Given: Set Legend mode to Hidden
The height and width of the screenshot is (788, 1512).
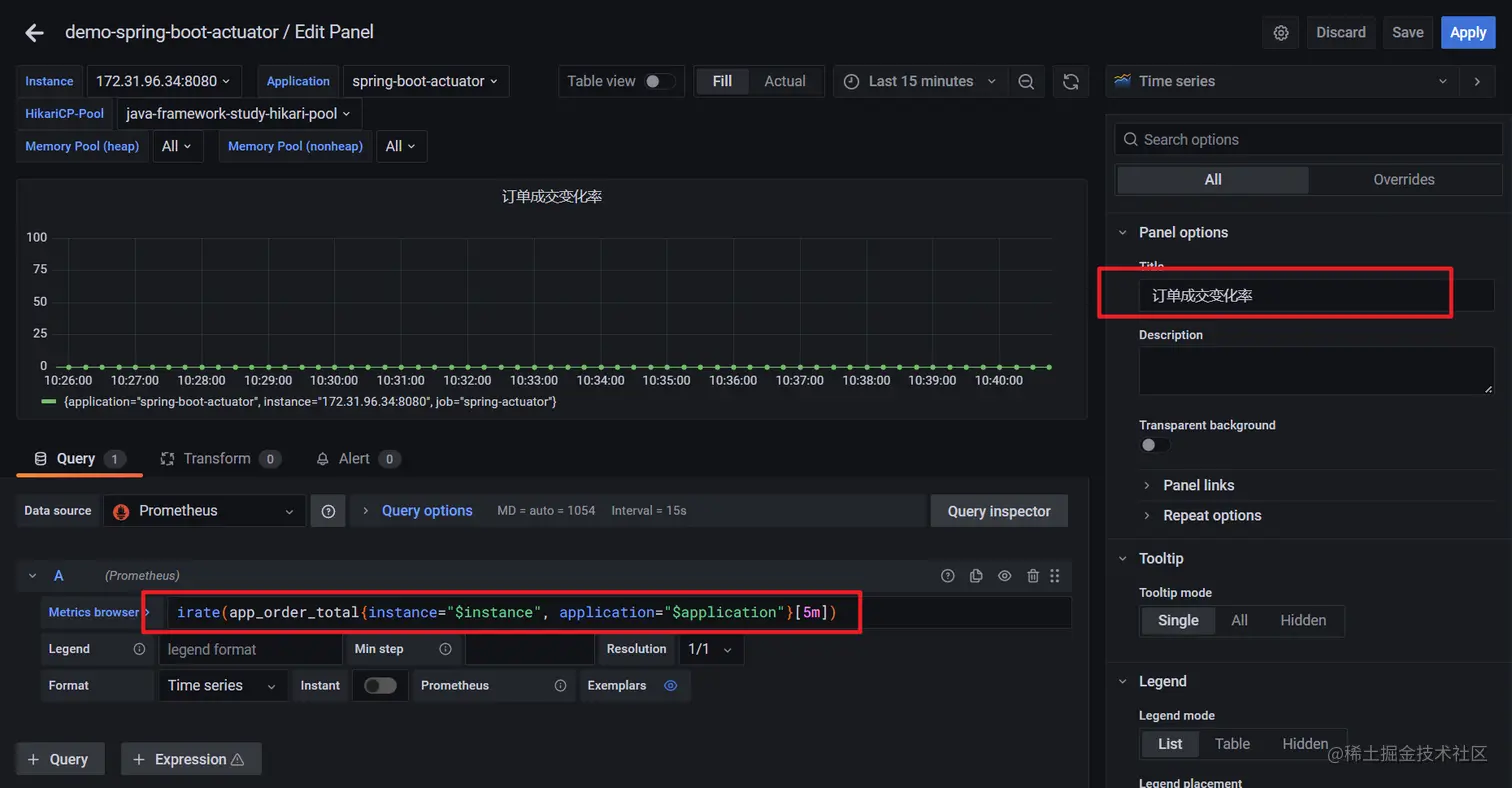Looking at the screenshot, I should point(1305,743).
